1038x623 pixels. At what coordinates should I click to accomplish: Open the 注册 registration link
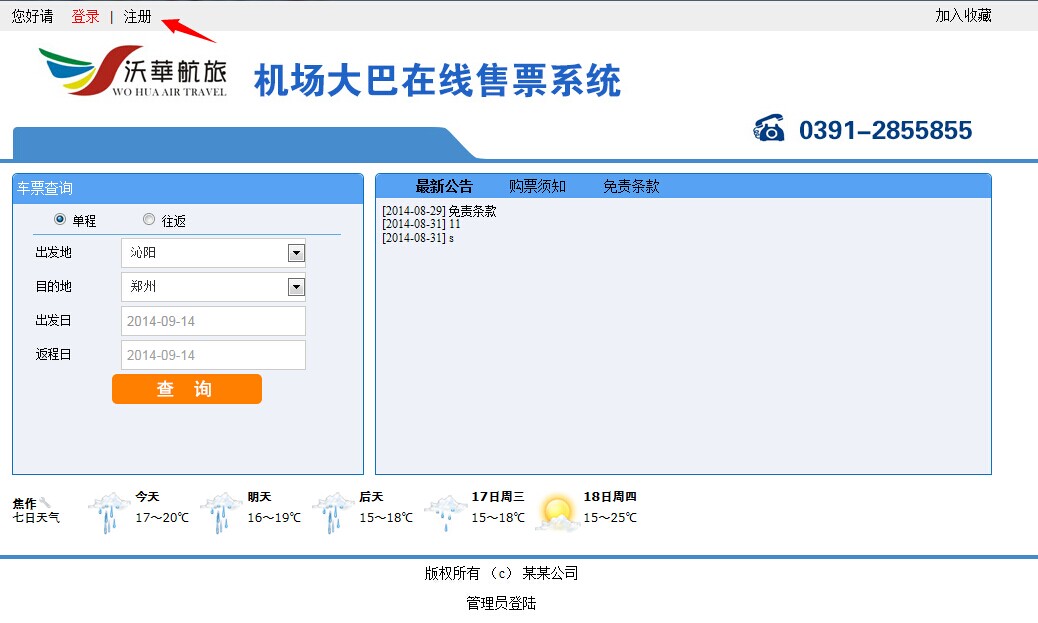point(138,16)
